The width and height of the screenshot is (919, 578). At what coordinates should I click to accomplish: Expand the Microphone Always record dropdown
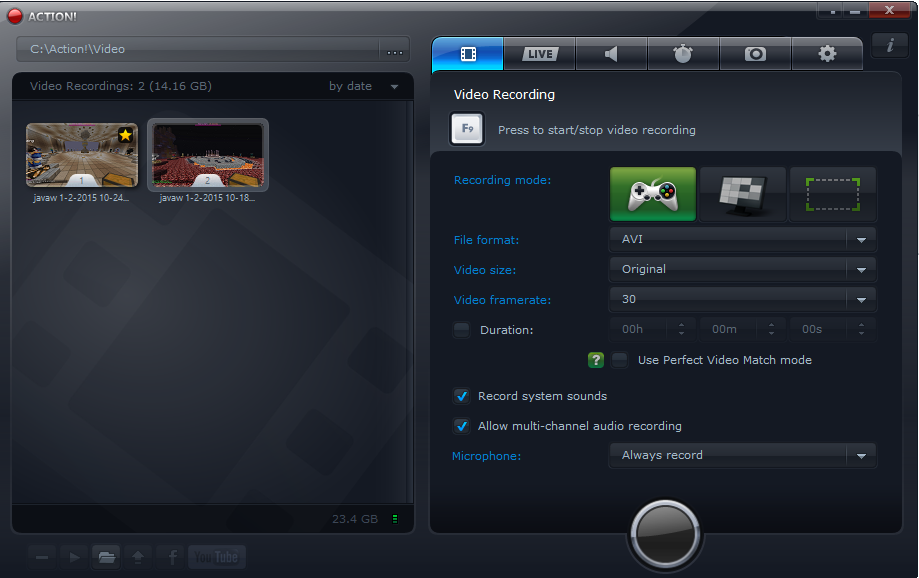point(743,455)
